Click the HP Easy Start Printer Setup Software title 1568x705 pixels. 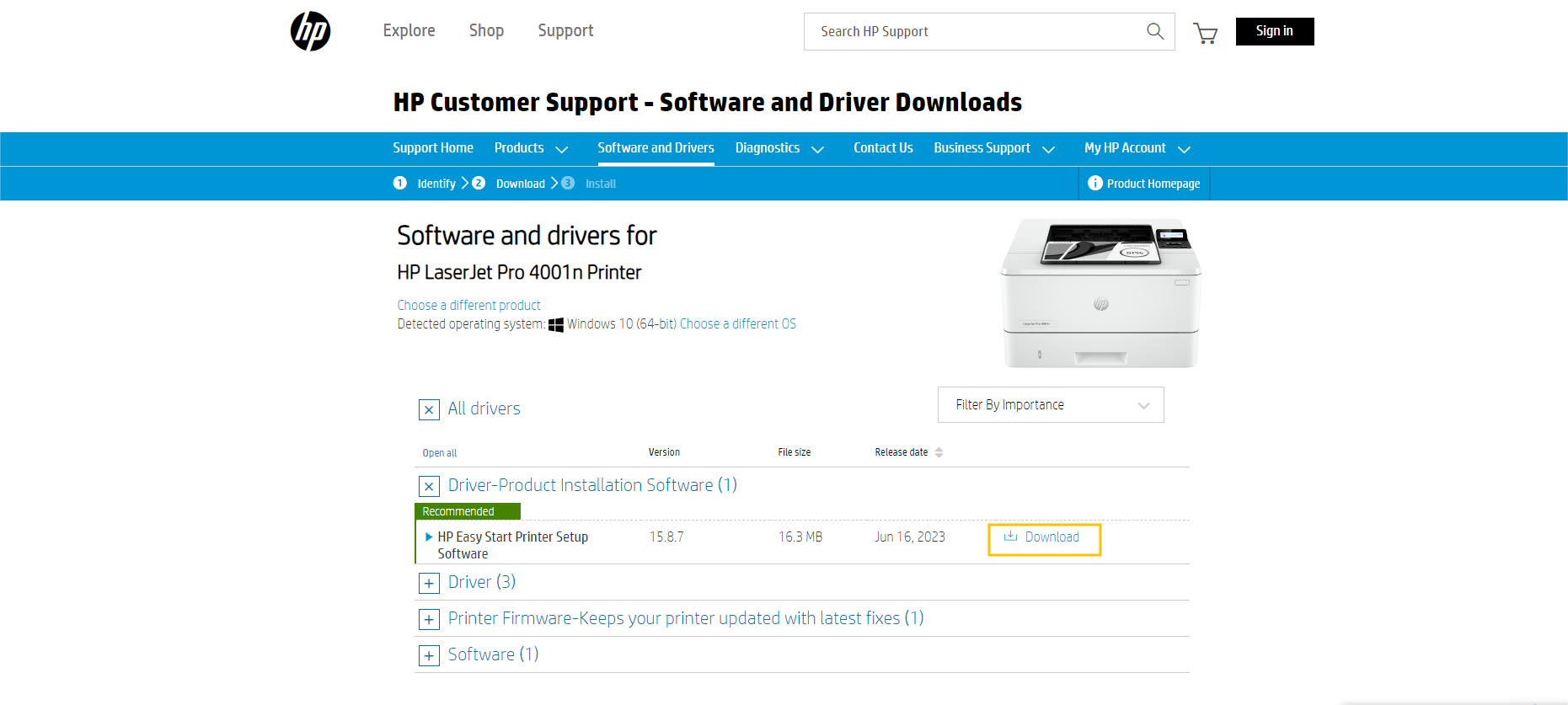512,545
